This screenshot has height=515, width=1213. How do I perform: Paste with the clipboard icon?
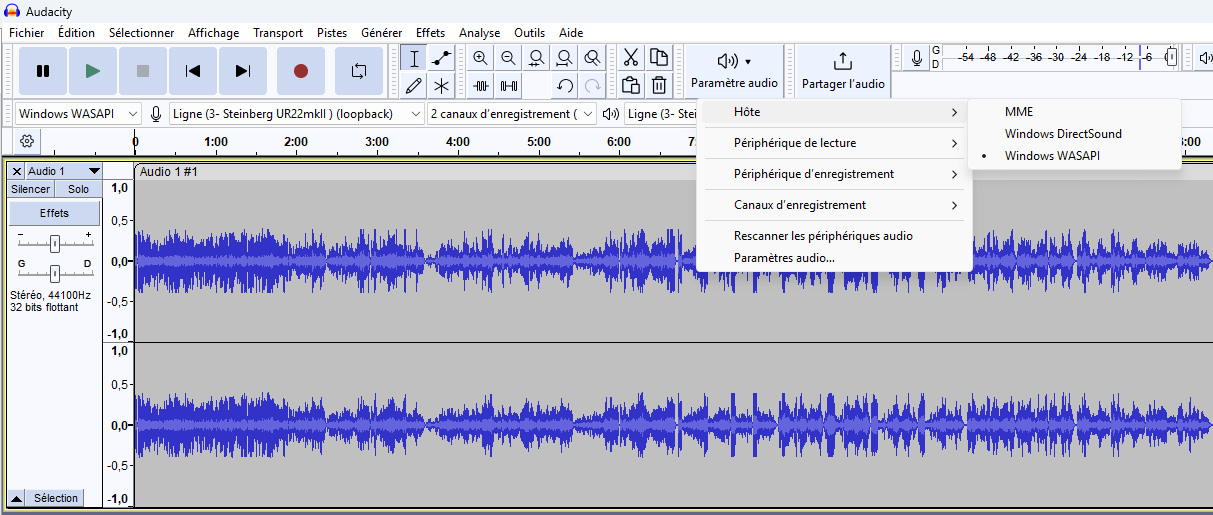point(631,85)
